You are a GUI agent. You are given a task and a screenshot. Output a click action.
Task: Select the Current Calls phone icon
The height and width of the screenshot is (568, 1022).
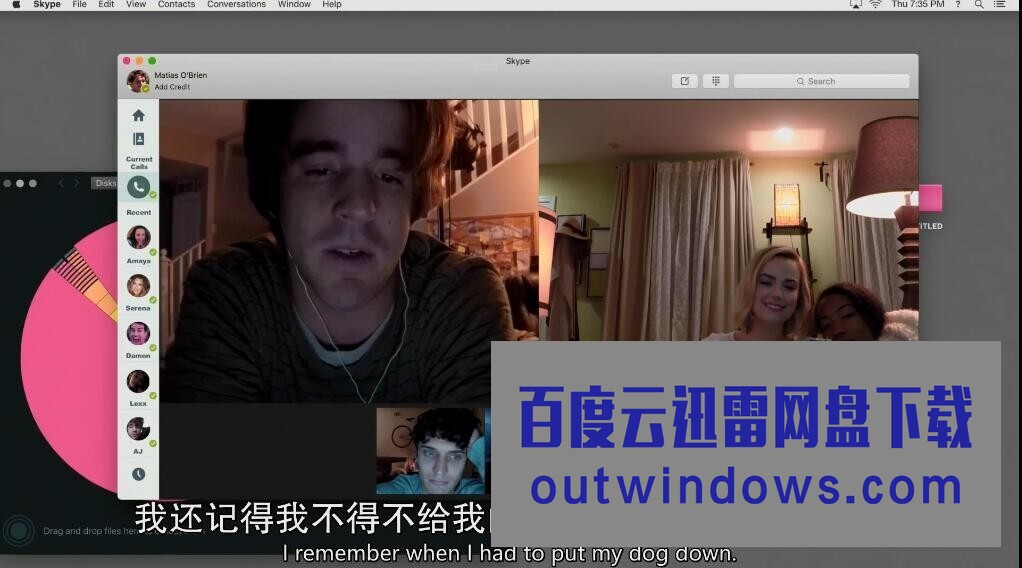(x=138, y=187)
